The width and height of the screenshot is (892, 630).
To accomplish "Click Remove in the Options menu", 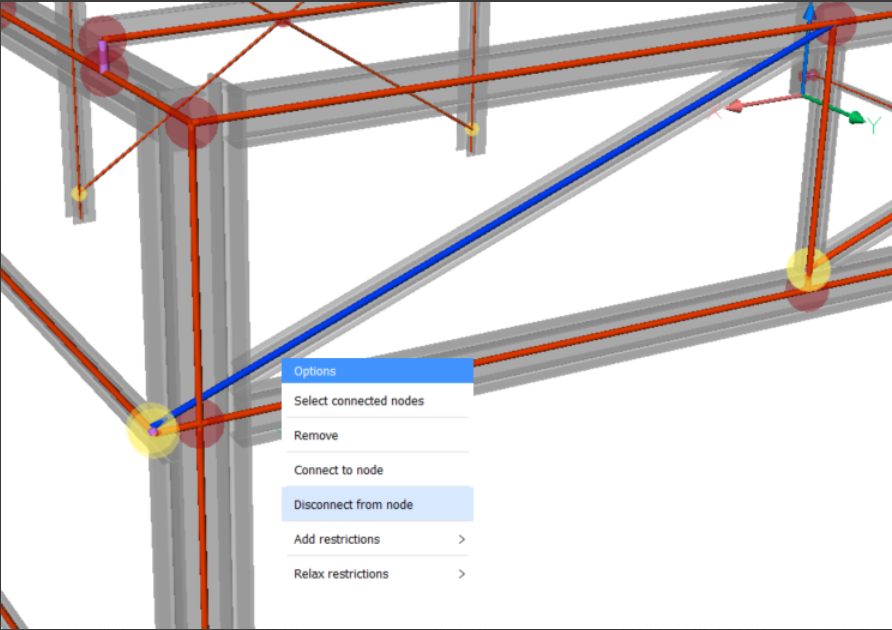I will coord(377,435).
